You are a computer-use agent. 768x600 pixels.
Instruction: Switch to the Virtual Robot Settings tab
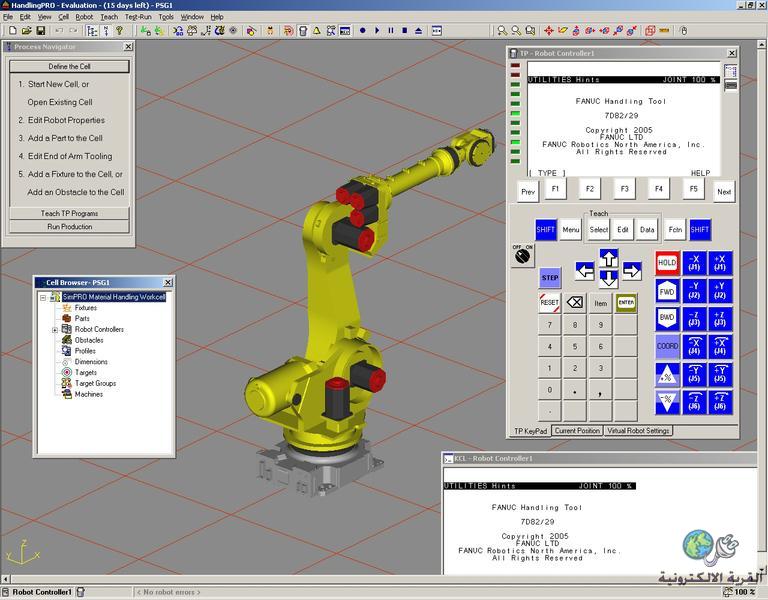coord(638,431)
